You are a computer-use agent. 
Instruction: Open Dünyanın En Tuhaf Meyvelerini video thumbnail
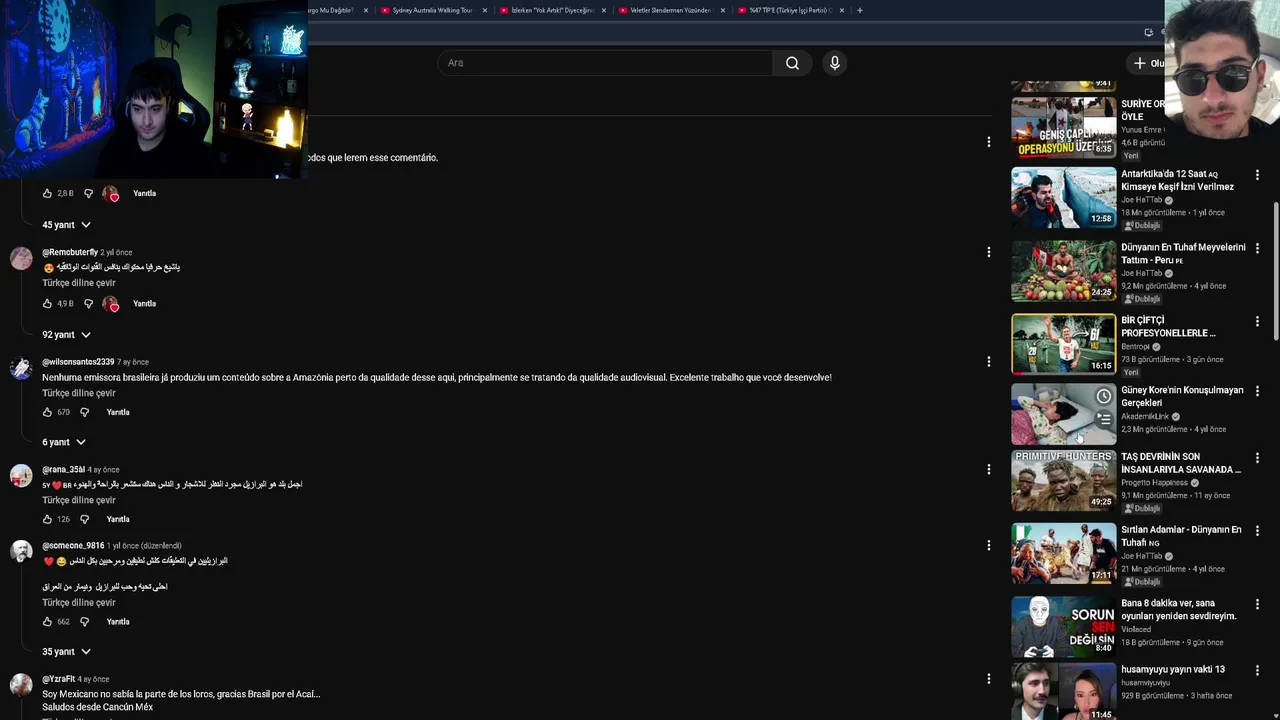pyautogui.click(x=1063, y=270)
